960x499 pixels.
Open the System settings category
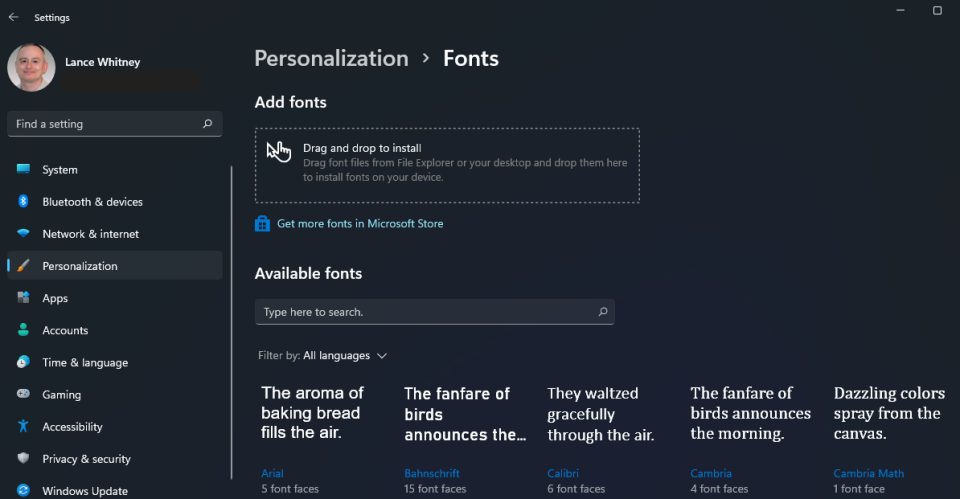(114, 170)
